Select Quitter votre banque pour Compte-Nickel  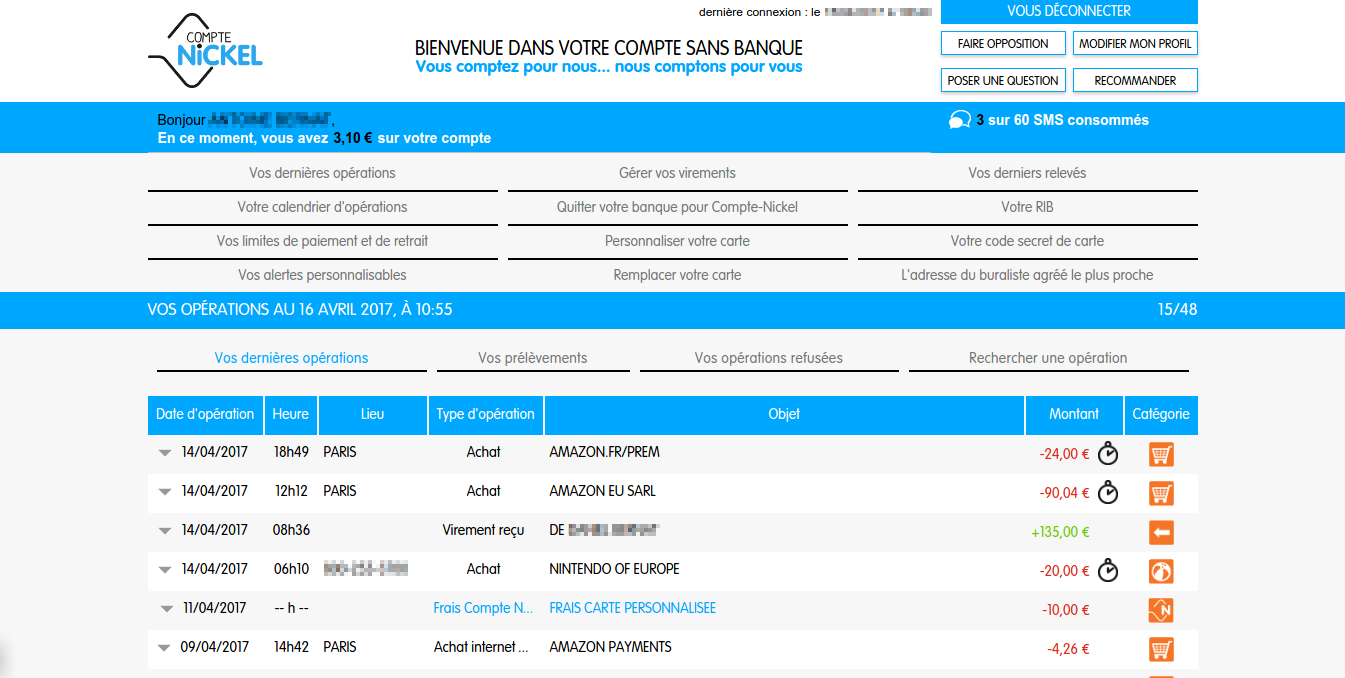[677, 207]
